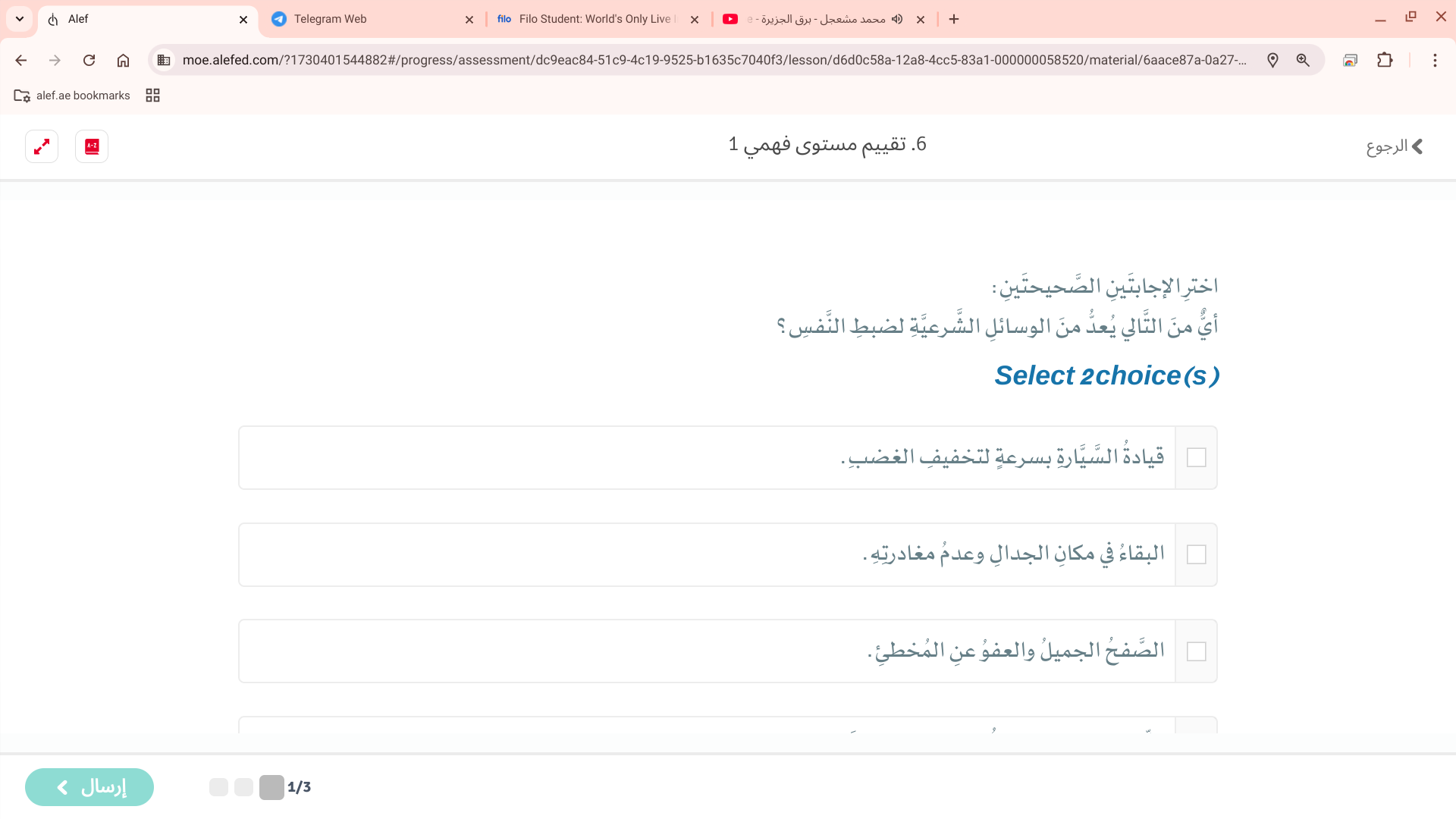Image resolution: width=1456 pixels, height=819 pixels.
Task: Open the bookmarks grid launcher
Action: pyautogui.click(x=152, y=95)
